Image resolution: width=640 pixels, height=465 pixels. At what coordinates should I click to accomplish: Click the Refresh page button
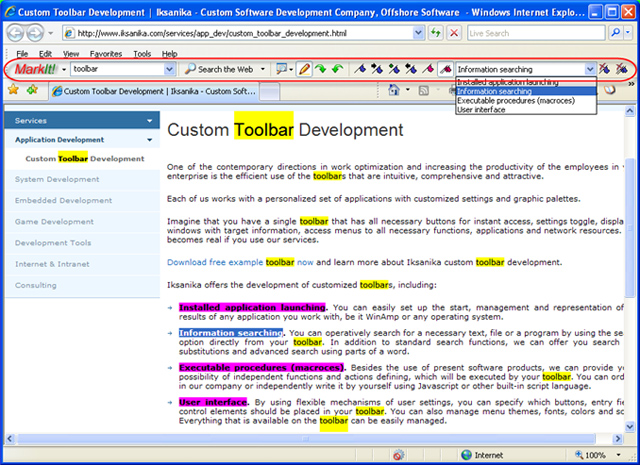[x=436, y=33]
